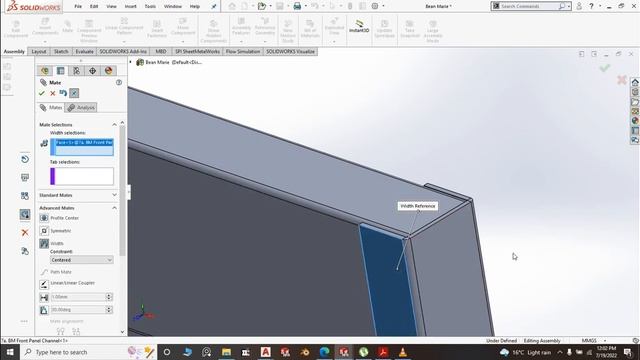
Task: Switch to the Mates tab
Action: point(51,107)
